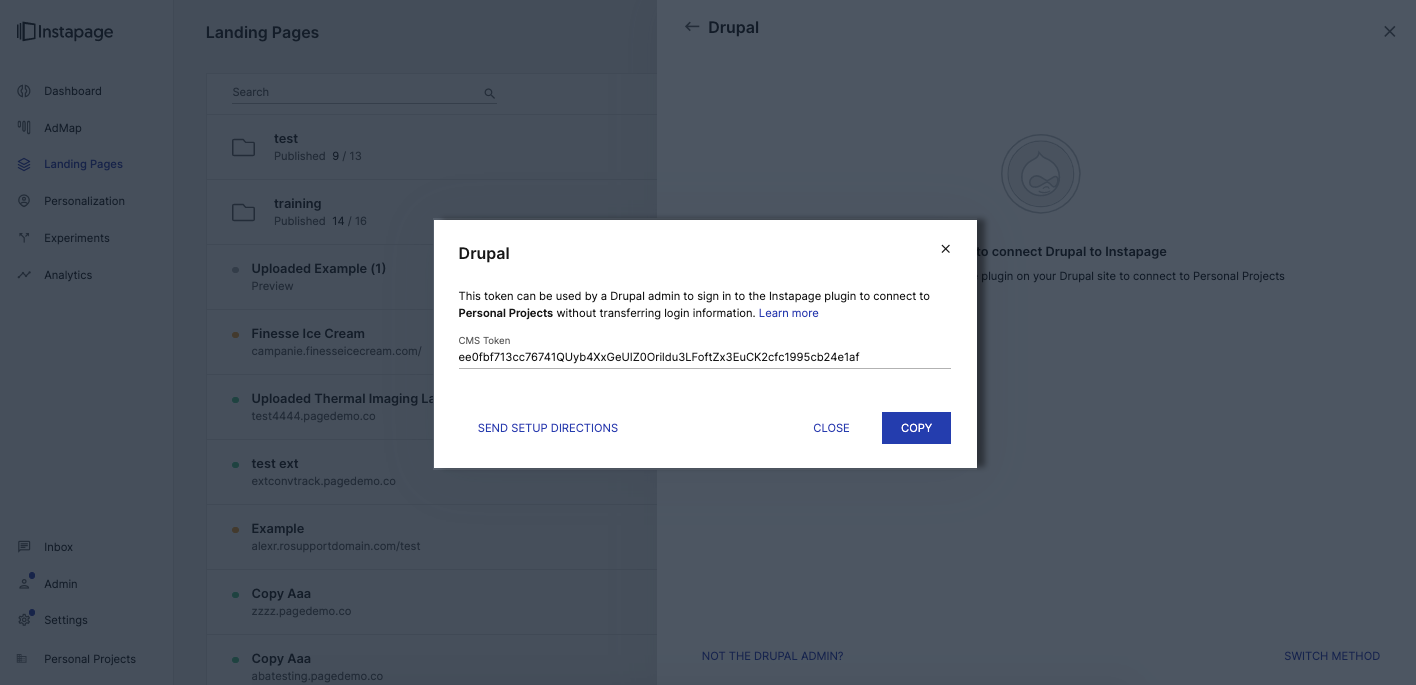Click the test folder icon
The width and height of the screenshot is (1416, 685).
click(243, 148)
